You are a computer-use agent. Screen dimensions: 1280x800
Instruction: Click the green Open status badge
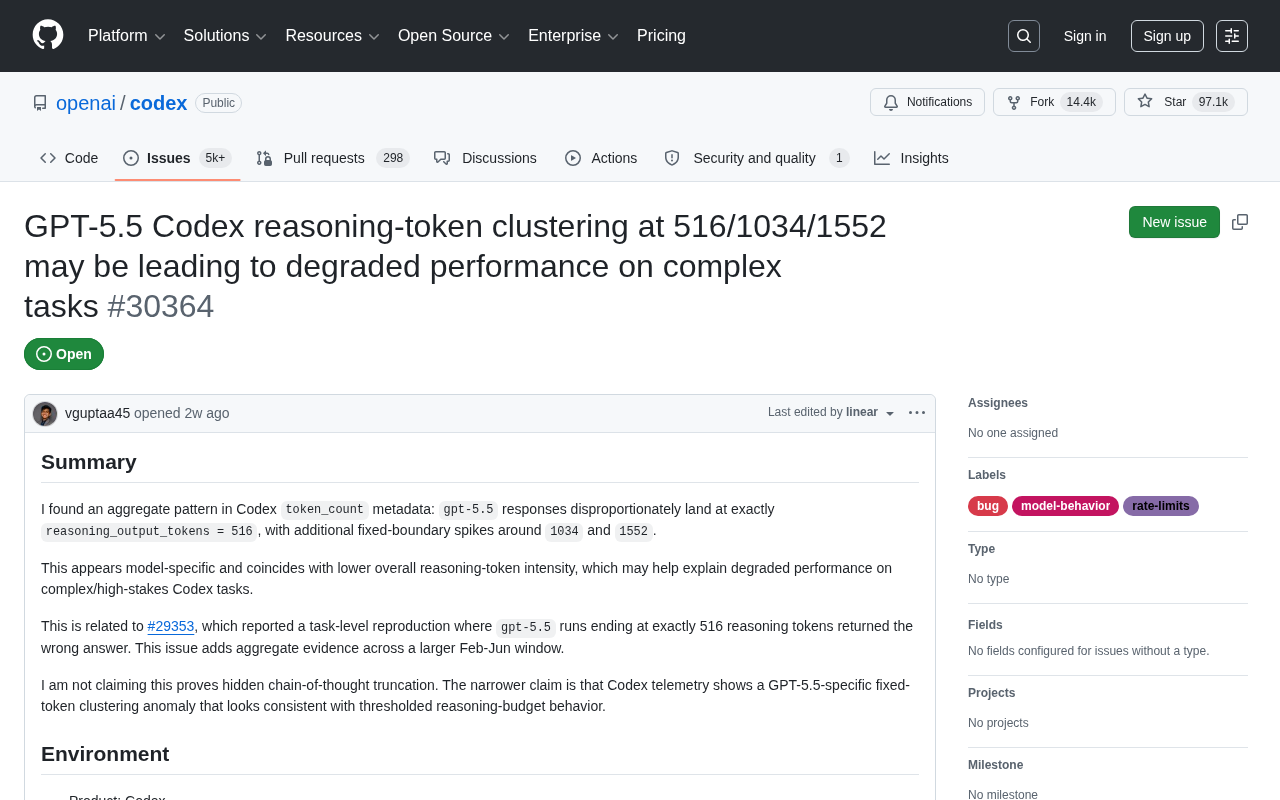[x=64, y=354]
